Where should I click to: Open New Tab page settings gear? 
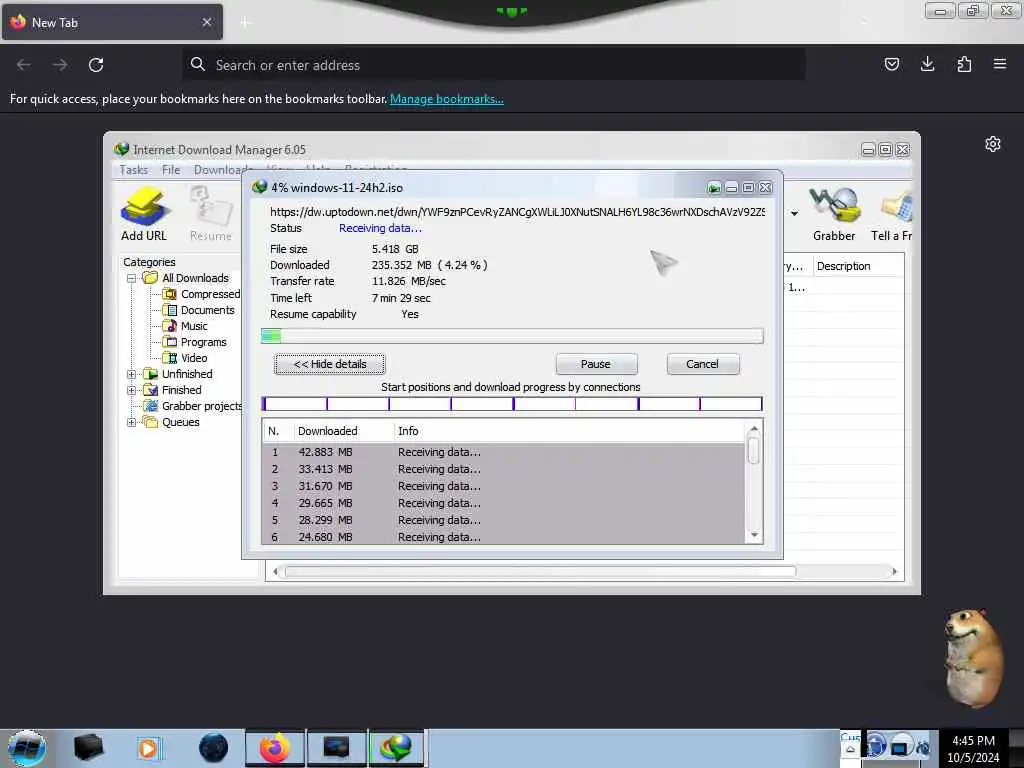[993, 144]
